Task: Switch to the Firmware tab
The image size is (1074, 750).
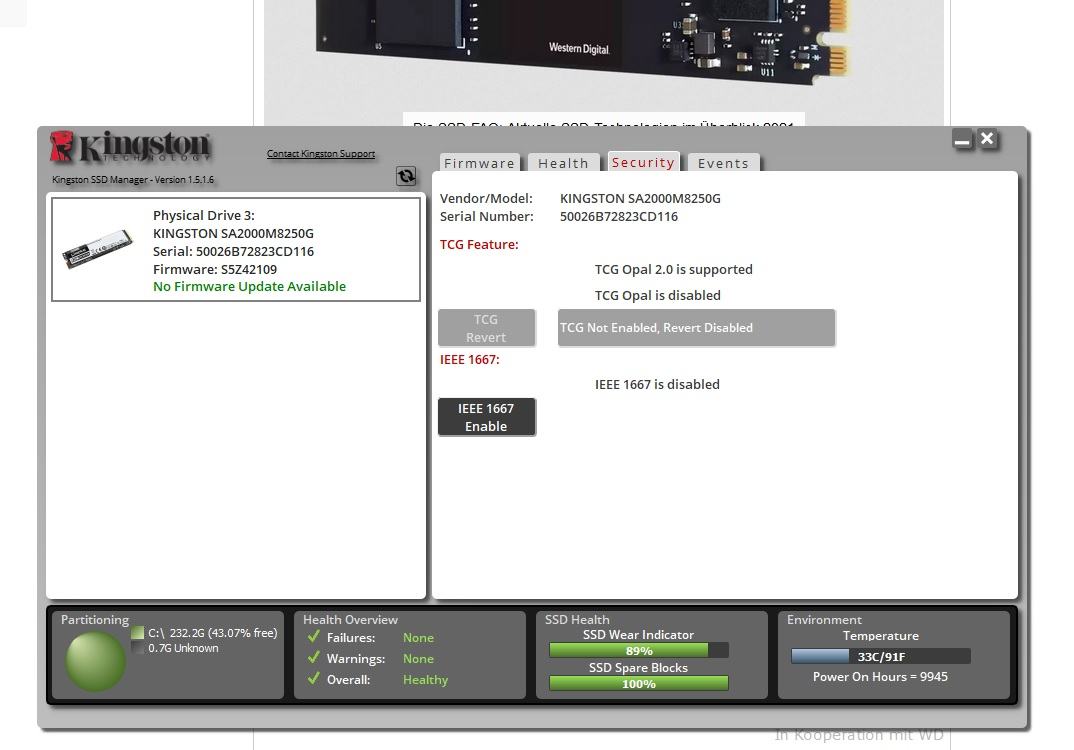Action: pyautogui.click(x=479, y=163)
